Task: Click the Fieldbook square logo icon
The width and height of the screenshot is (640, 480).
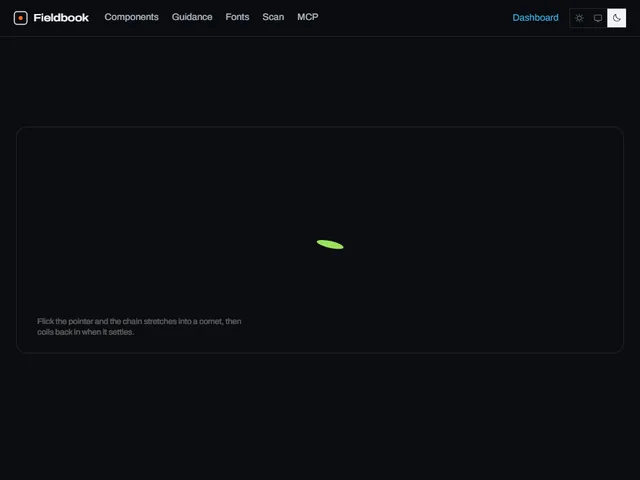Action: [x=20, y=18]
